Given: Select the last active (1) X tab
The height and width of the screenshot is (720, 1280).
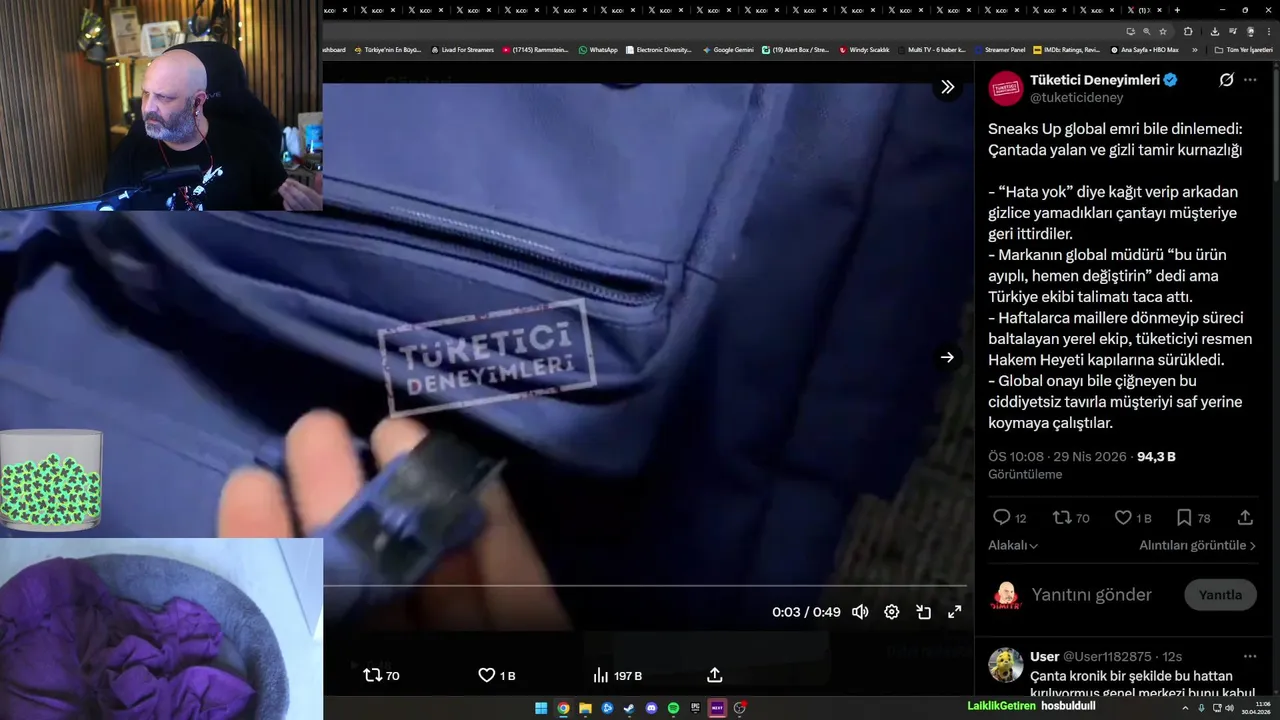Looking at the screenshot, I should click(x=1144, y=10).
